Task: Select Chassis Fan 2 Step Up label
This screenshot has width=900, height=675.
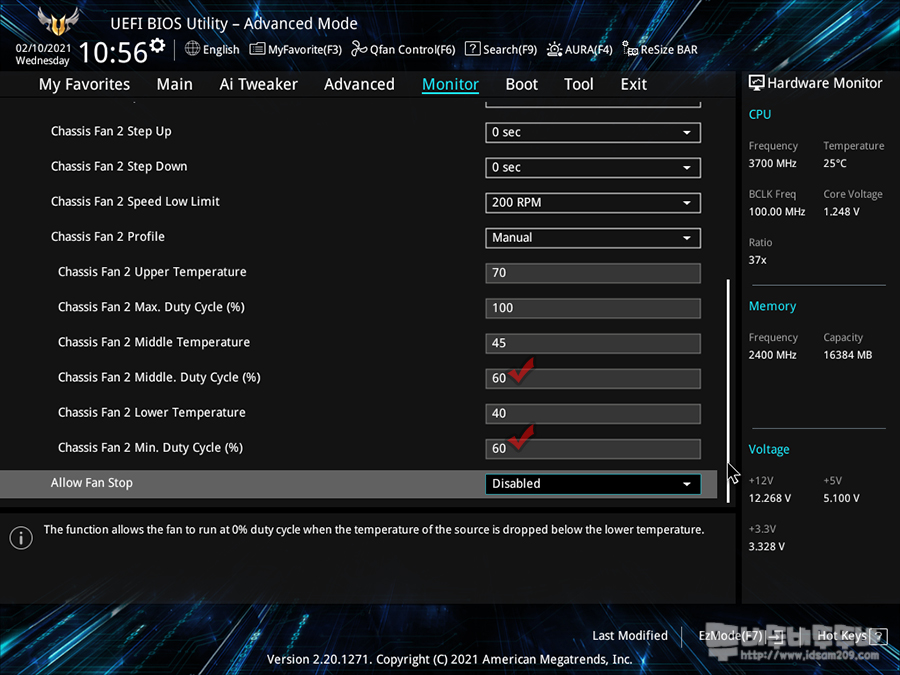Action: pos(111,131)
